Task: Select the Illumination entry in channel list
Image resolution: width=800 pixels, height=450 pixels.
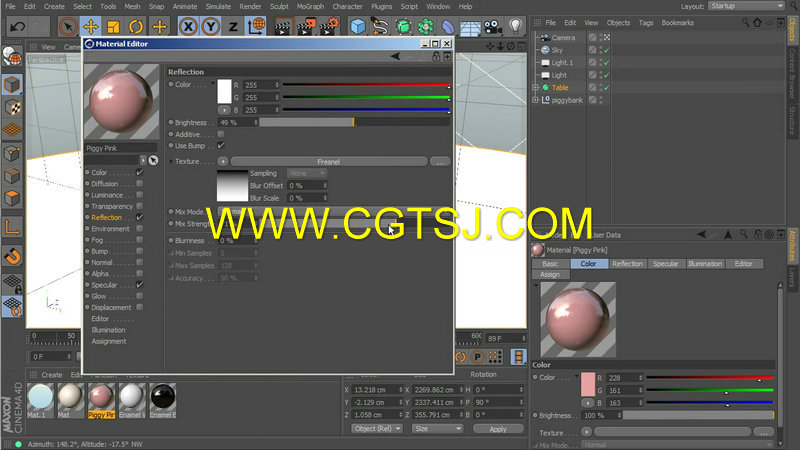Action: point(108,330)
